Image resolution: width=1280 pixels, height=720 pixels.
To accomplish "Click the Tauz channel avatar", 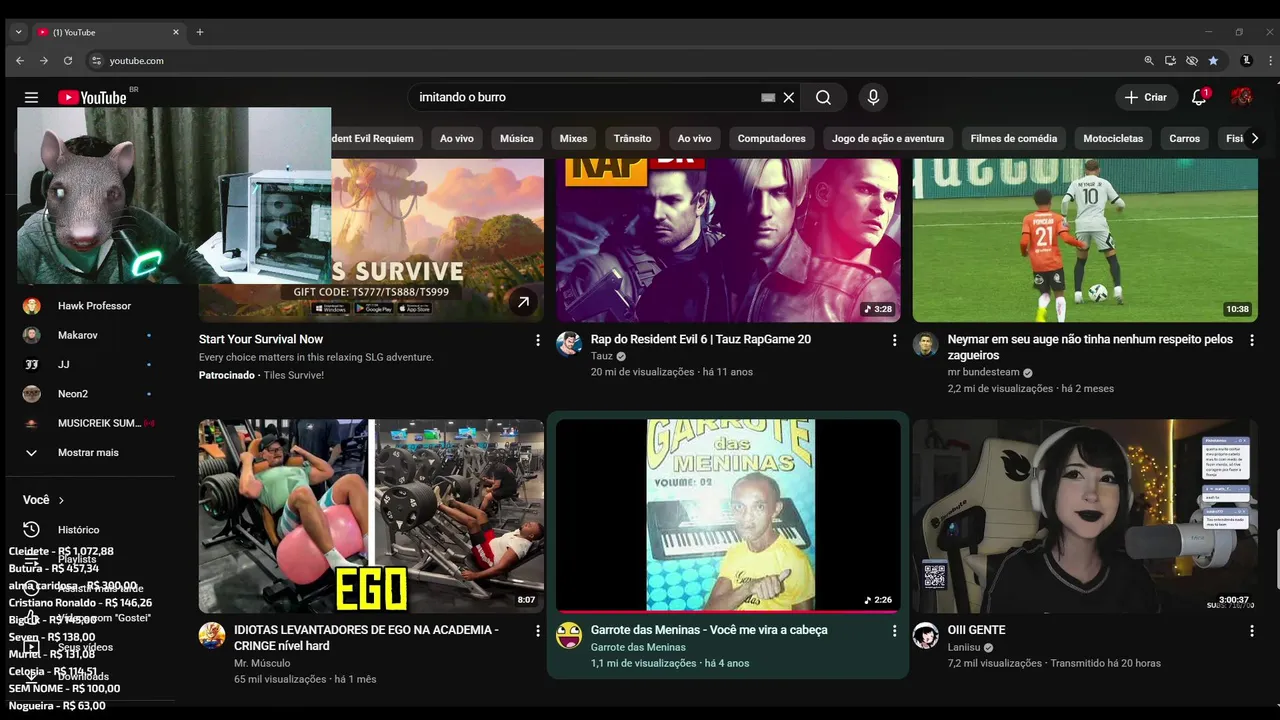I will tap(569, 344).
